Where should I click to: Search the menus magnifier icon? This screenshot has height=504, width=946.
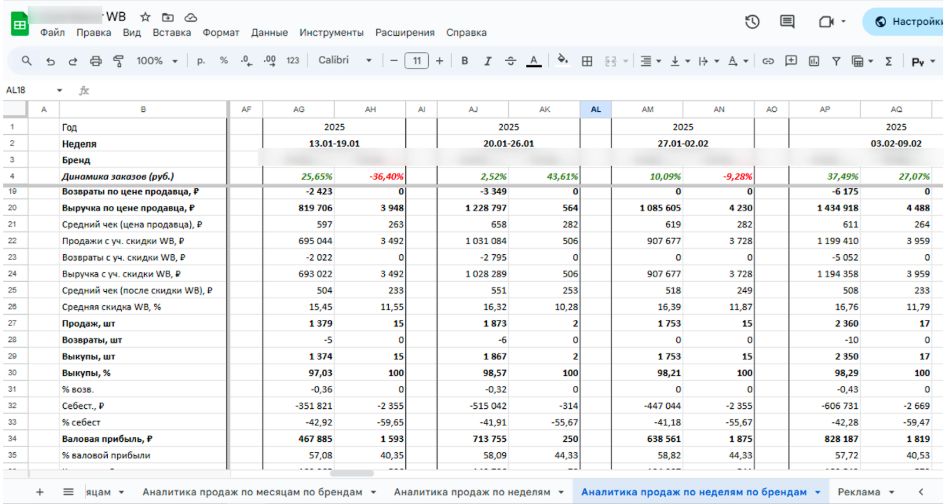pyautogui.click(x=27, y=60)
